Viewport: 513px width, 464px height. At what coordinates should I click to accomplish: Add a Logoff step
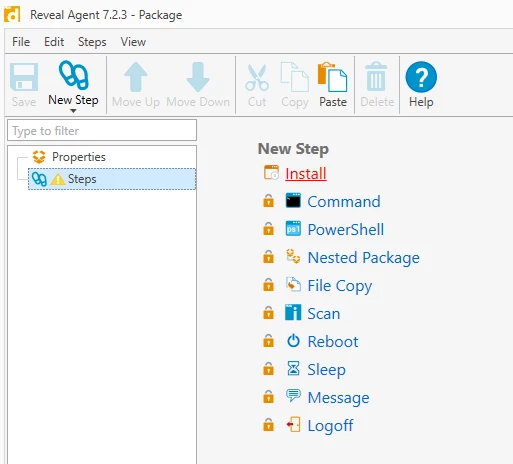click(x=330, y=426)
